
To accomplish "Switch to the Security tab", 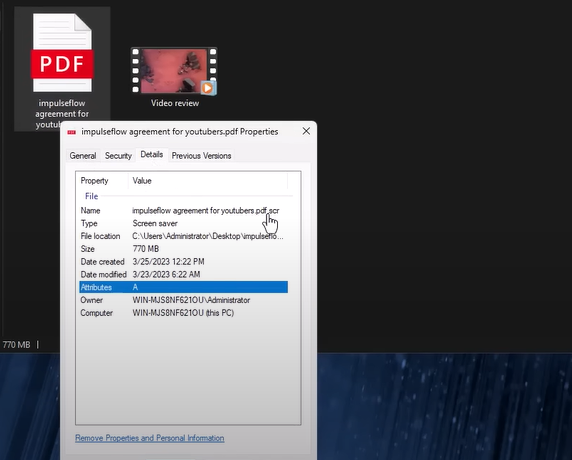I will (118, 156).
